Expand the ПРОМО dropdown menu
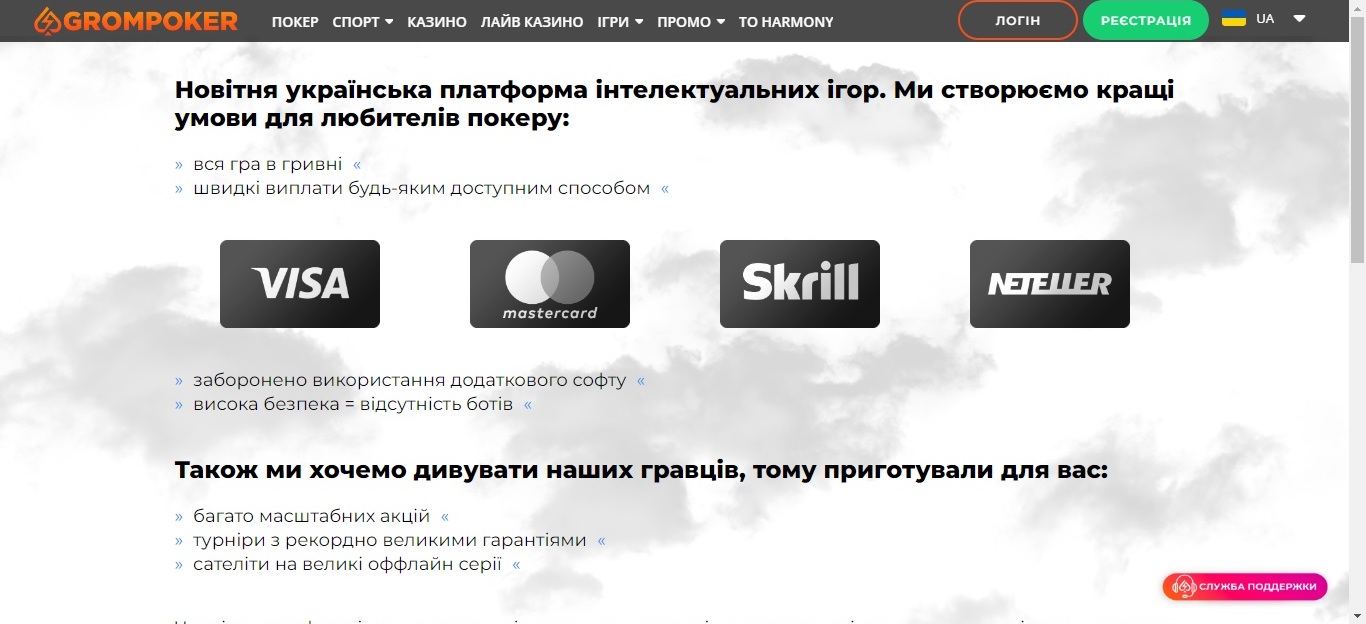This screenshot has height=624, width=1366. click(691, 21)
